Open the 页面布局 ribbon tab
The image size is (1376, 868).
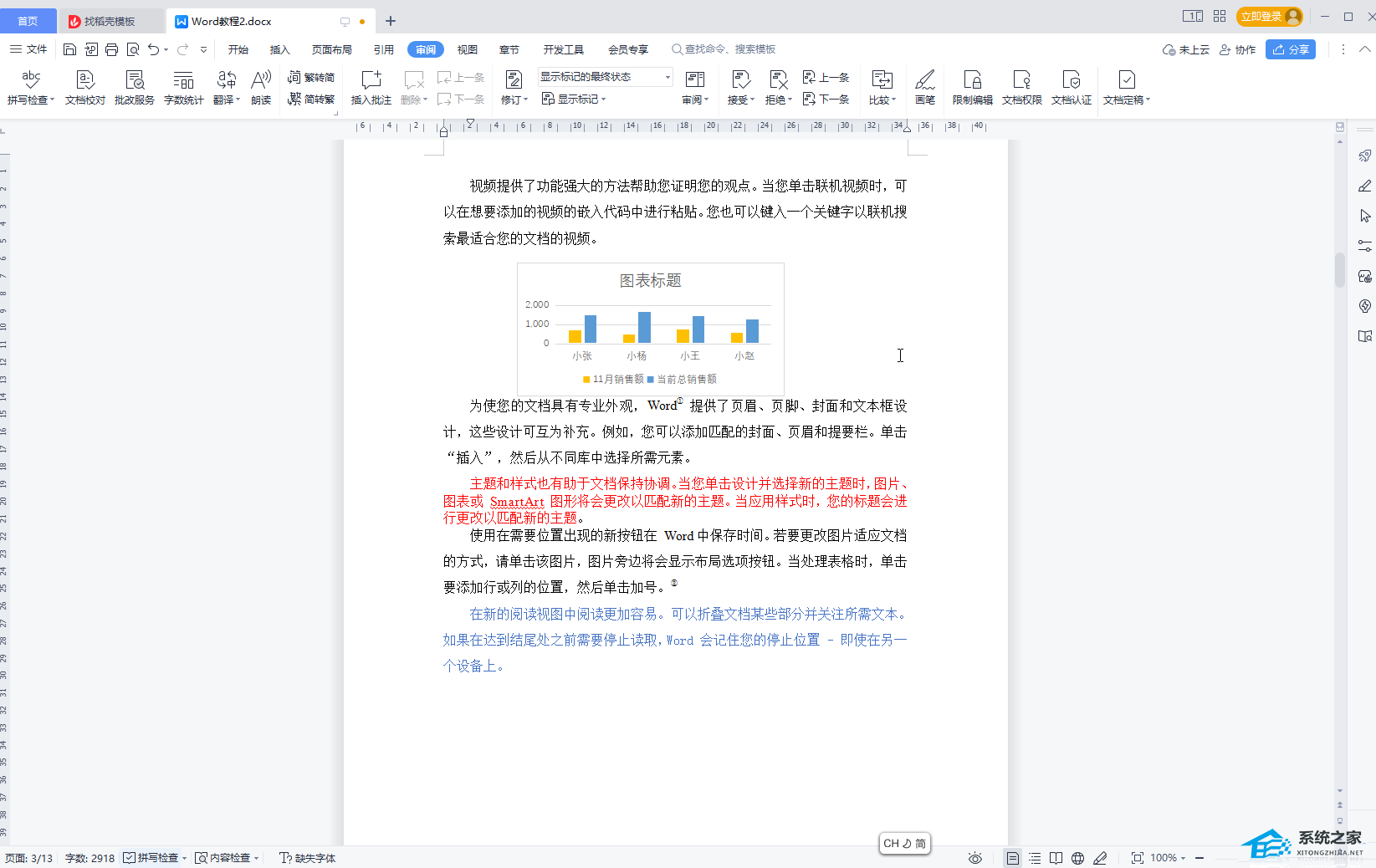point(331,49)
